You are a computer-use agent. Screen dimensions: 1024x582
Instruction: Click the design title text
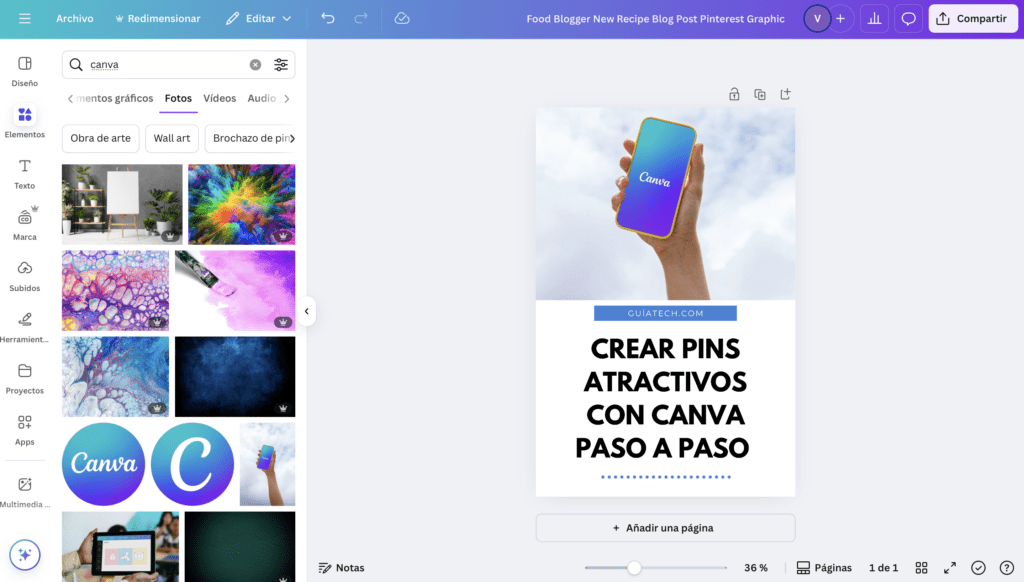[x=655, y=18]
